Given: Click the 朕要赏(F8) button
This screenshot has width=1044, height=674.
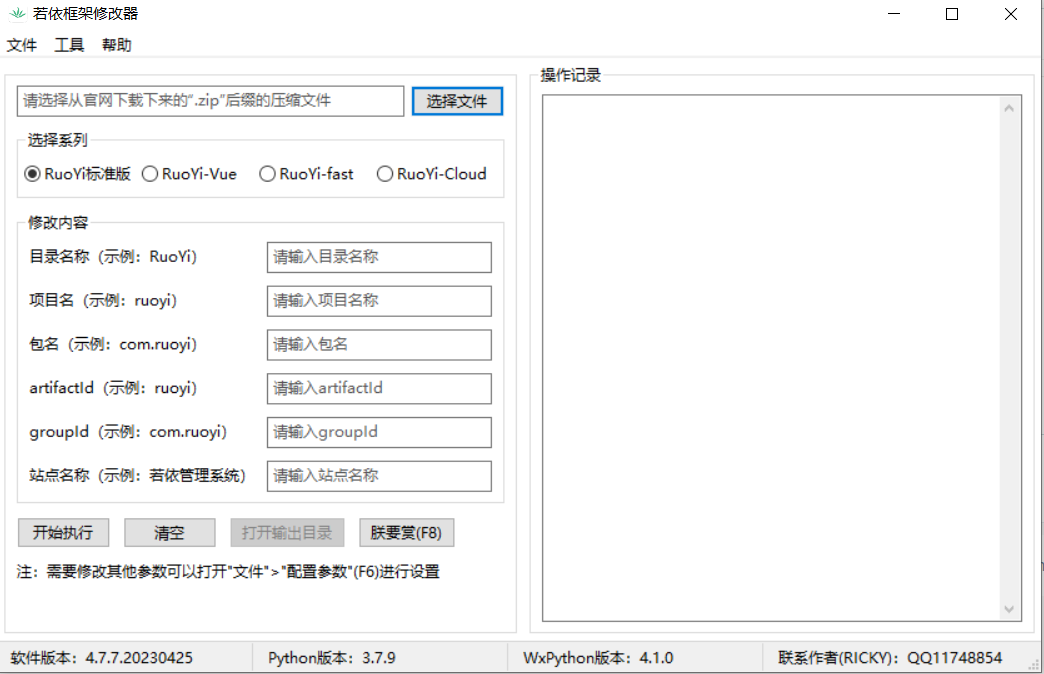Looking at the screenshot, I should [406, 533].
